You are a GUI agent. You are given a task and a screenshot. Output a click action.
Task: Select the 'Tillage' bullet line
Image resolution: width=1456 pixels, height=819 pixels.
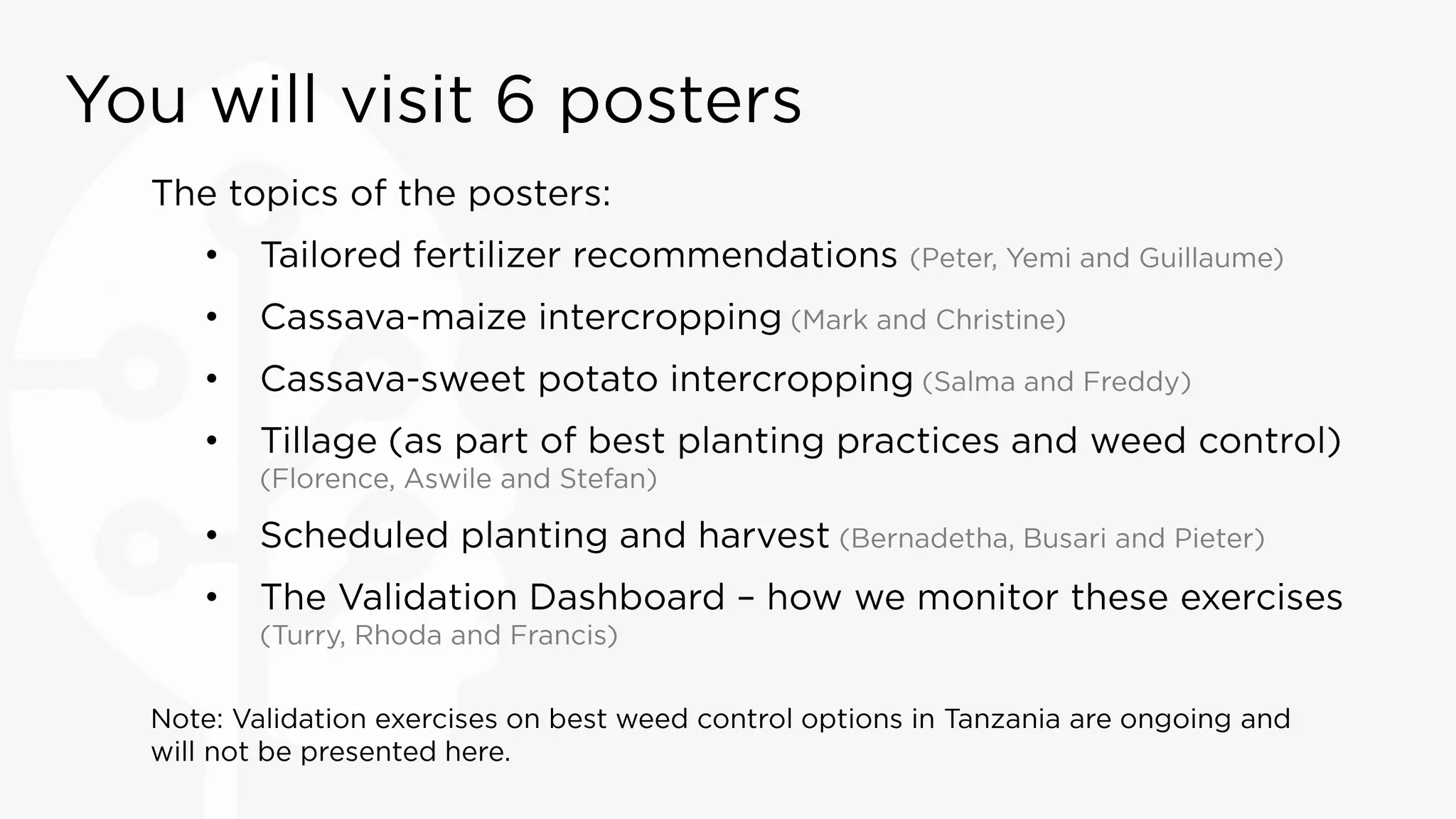[801, 441]
